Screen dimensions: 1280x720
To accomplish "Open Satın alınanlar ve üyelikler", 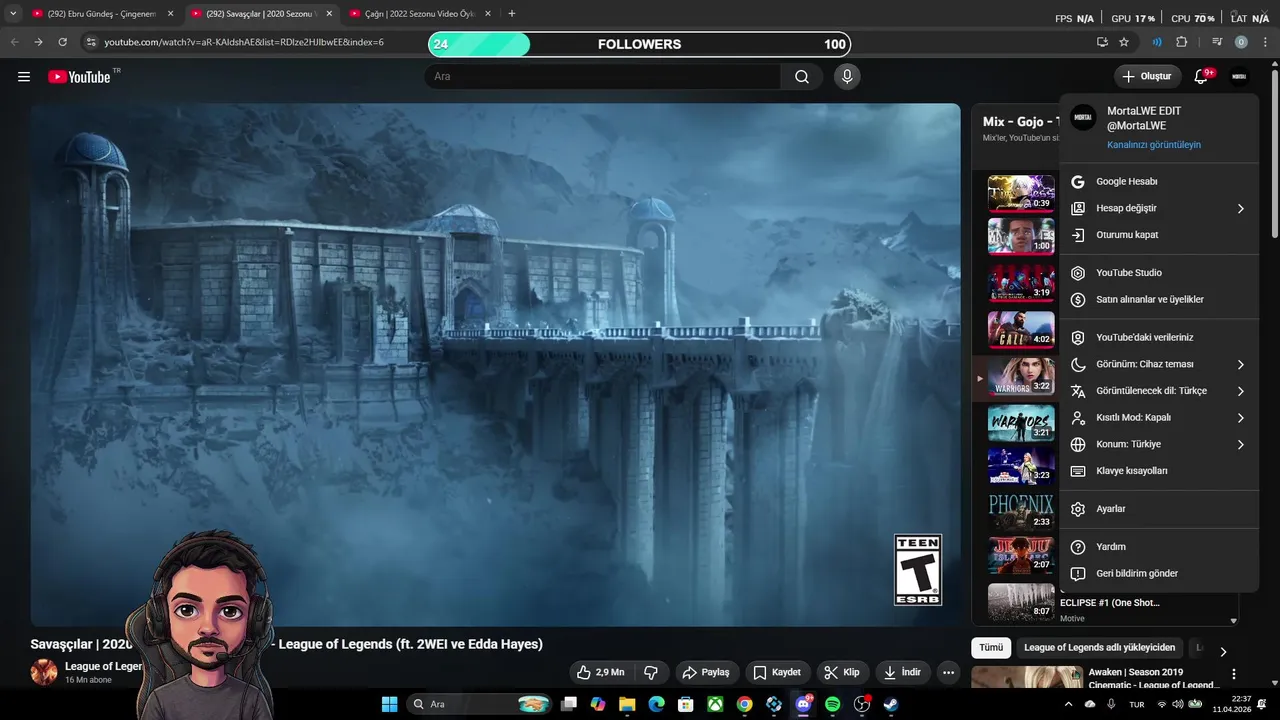I will coord(1159,299).
